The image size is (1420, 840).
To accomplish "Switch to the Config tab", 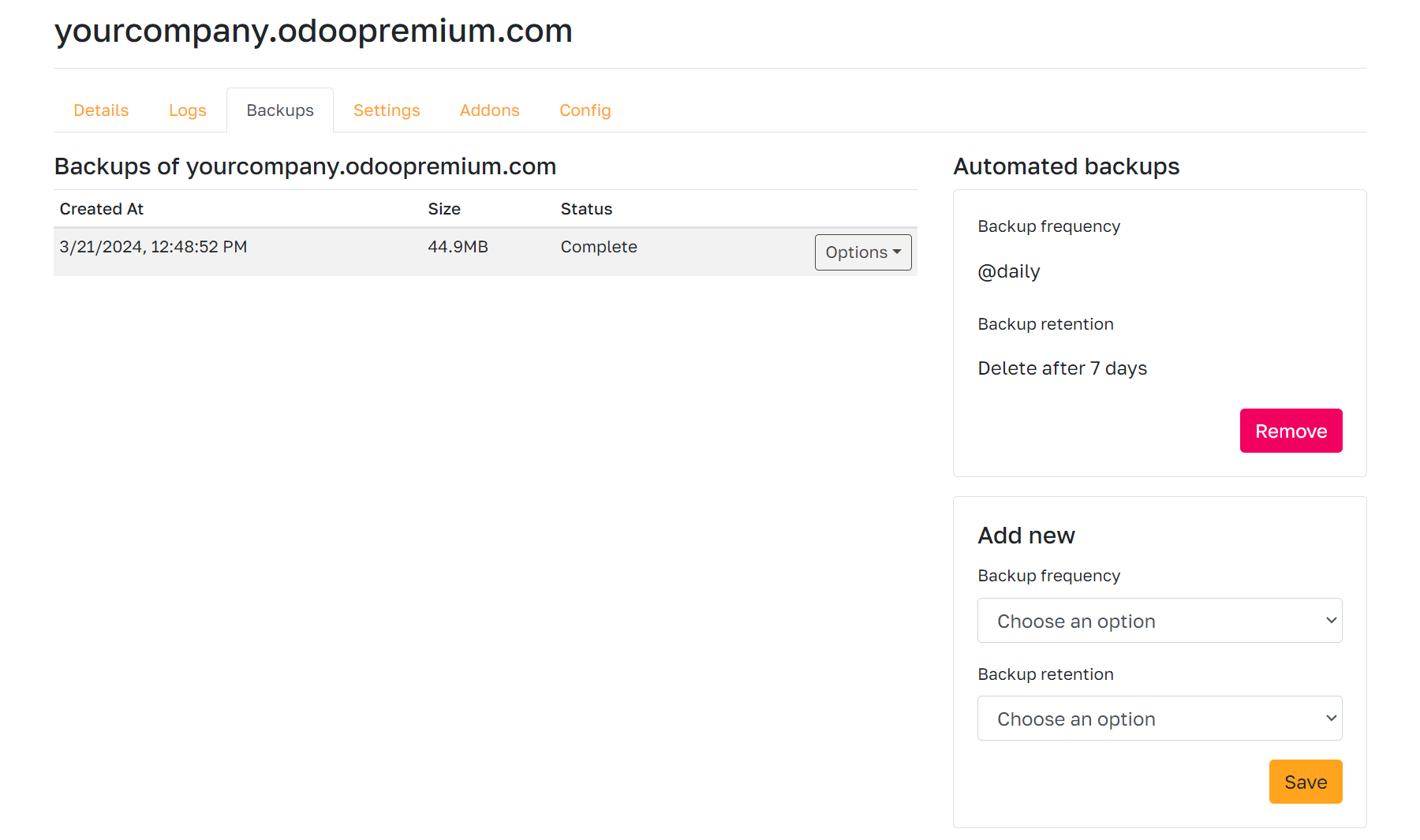I will [585, 110].
